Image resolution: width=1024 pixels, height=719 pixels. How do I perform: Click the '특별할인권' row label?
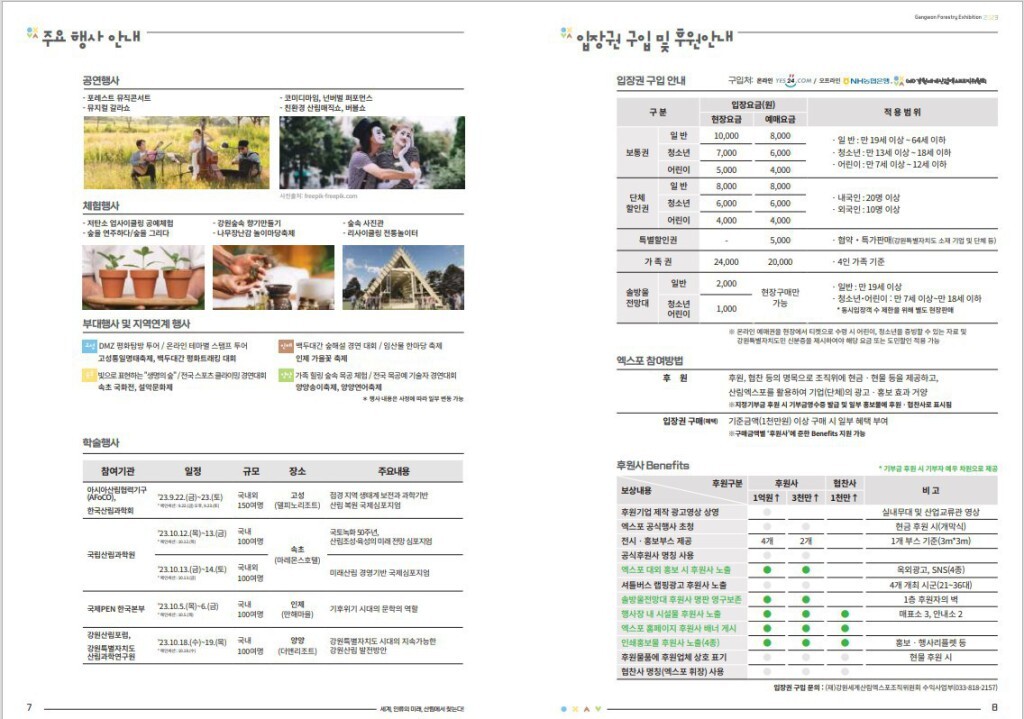pos(658,240)
